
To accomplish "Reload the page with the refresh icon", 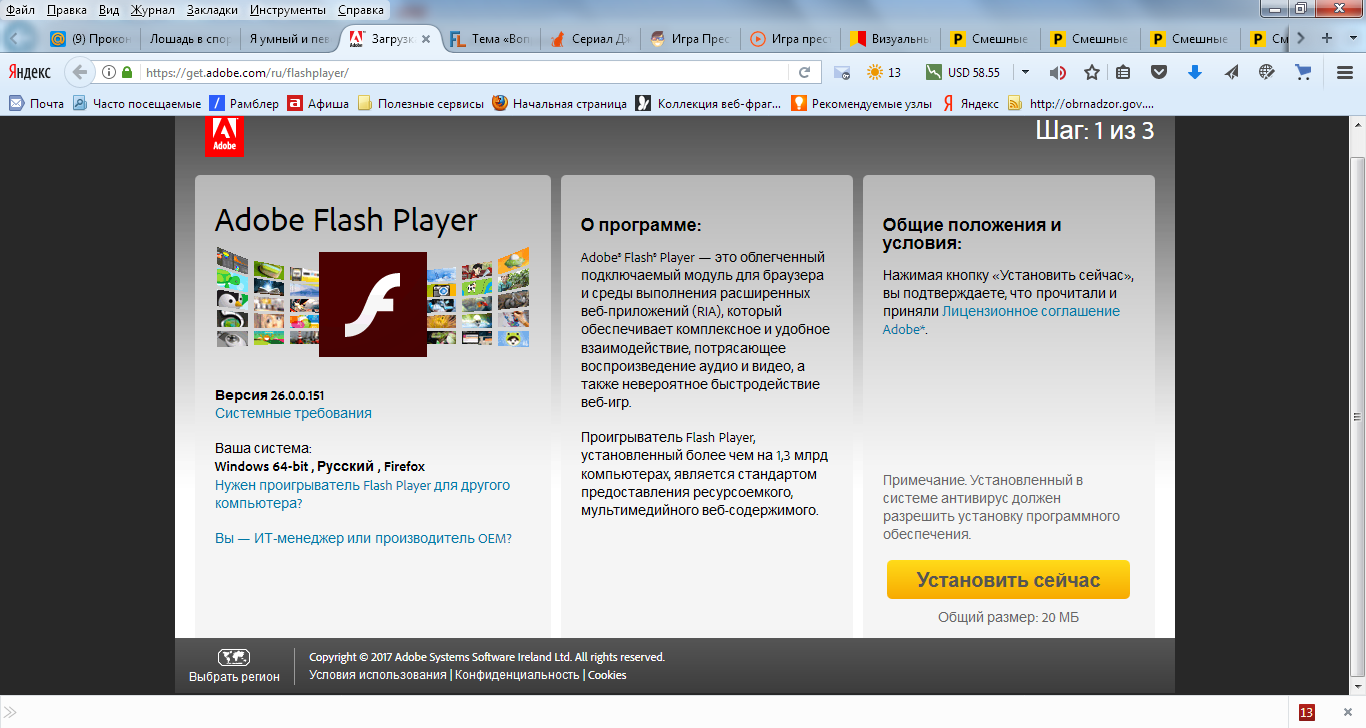I will click(804, 72).
